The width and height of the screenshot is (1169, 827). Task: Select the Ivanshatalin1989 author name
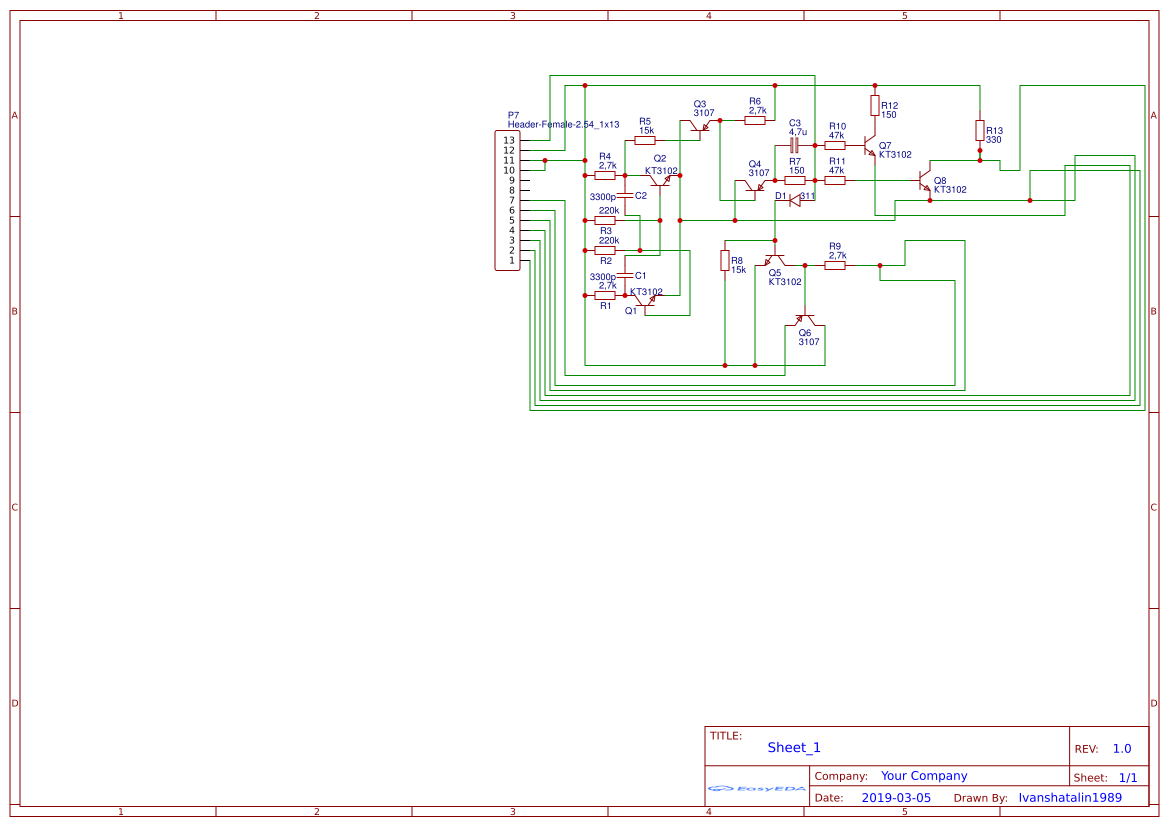(x=1070, y=797)
